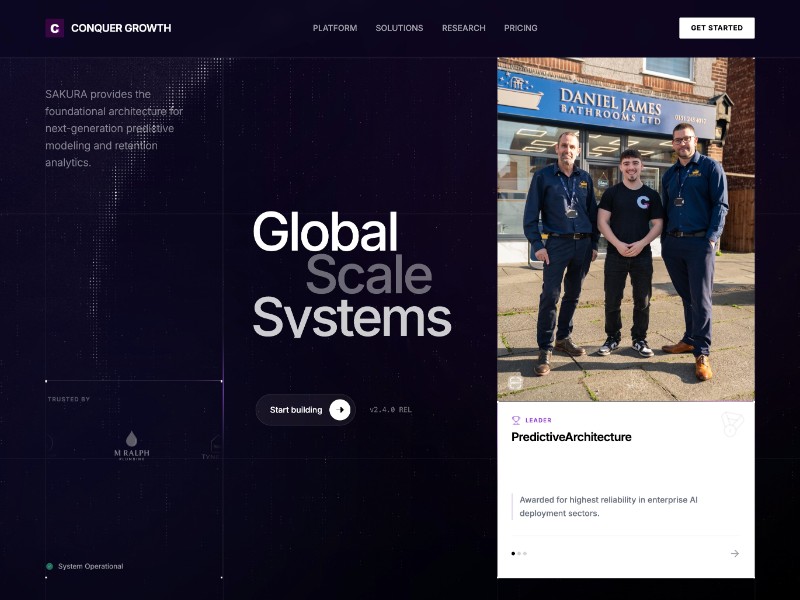
Task: Expand the RESEARCH navigation menu
Action: pos(463,28)
